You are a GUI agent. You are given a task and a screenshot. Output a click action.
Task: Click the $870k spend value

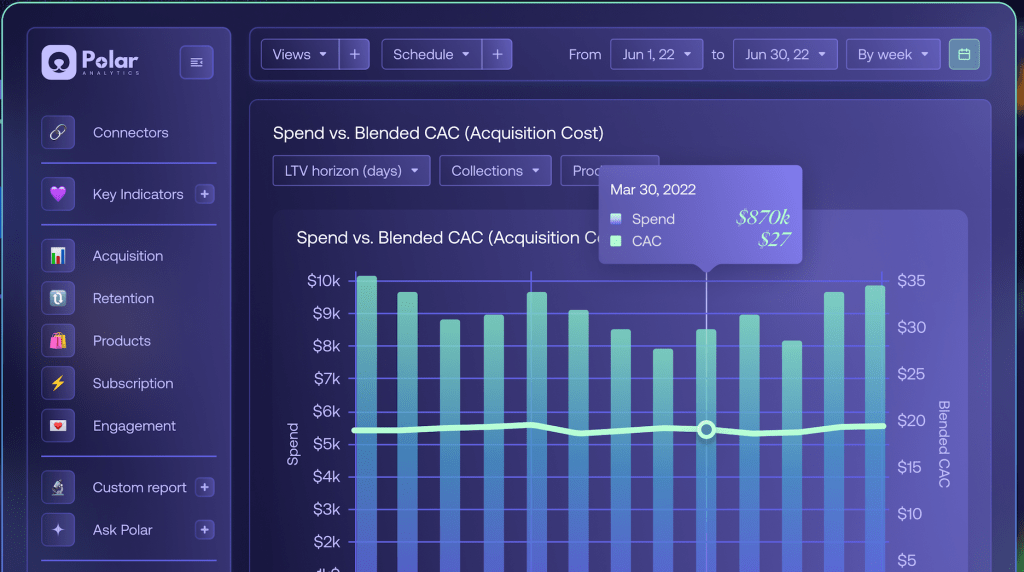(x=763, y=217)
